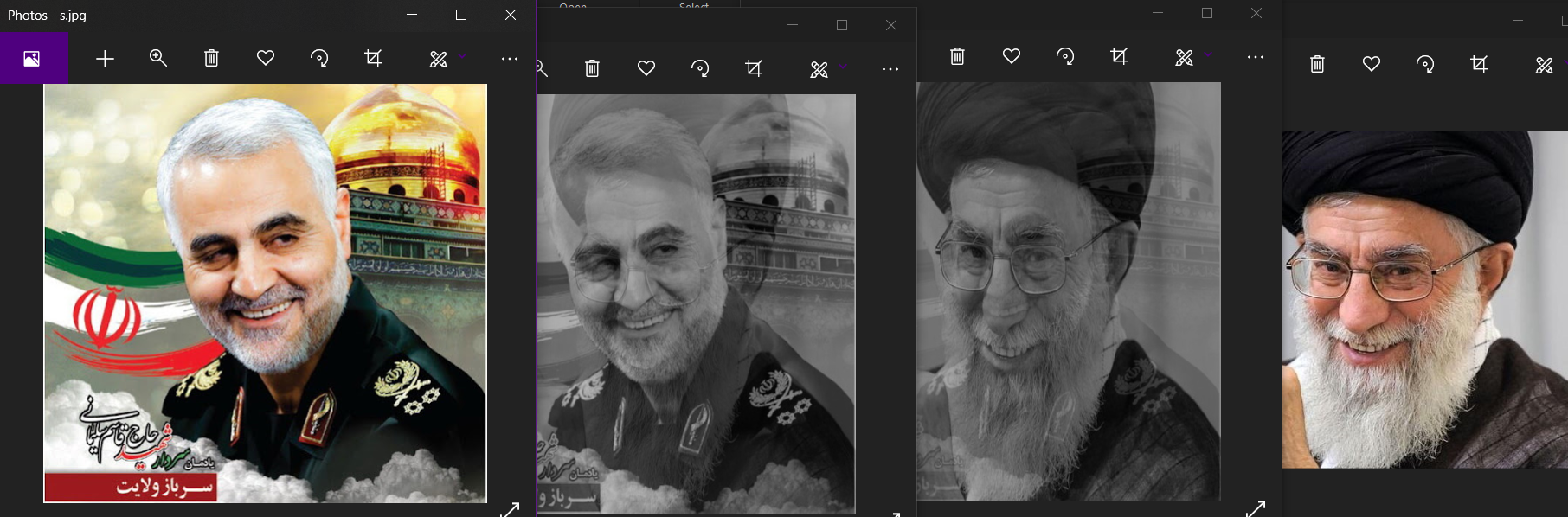Image resolution: width=1568 pixels, height=517 pixels.
Task: Click the heart icon in fourth window
Action: point(1372,64)
